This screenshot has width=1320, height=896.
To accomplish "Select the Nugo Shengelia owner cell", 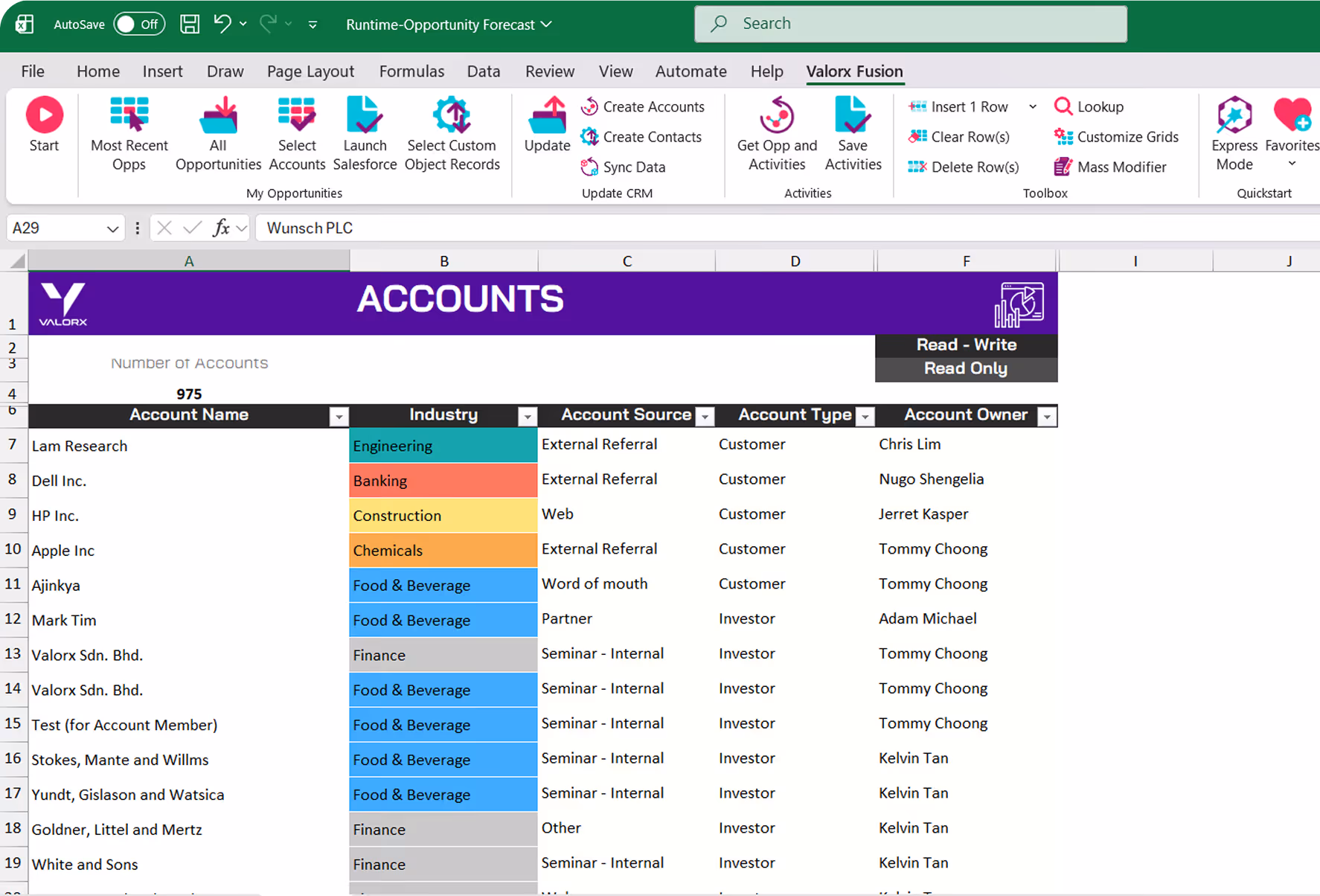I will (x=966, y=479).
